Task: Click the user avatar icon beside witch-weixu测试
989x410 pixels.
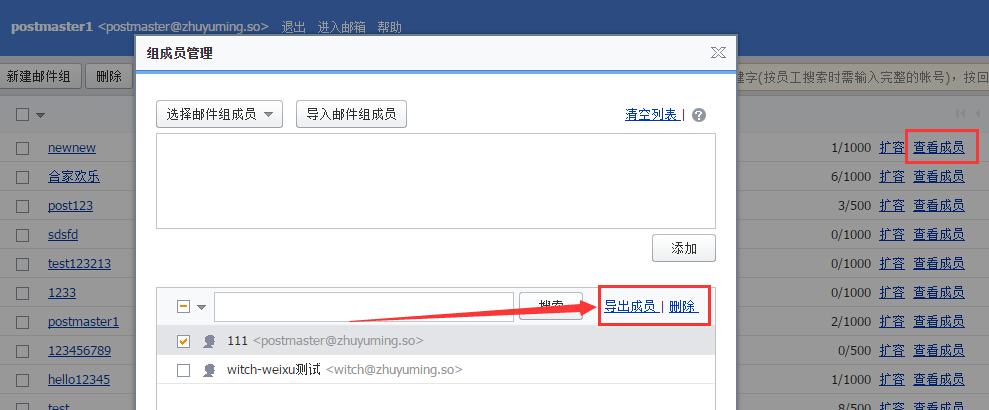Action: (x=210, y=370)
